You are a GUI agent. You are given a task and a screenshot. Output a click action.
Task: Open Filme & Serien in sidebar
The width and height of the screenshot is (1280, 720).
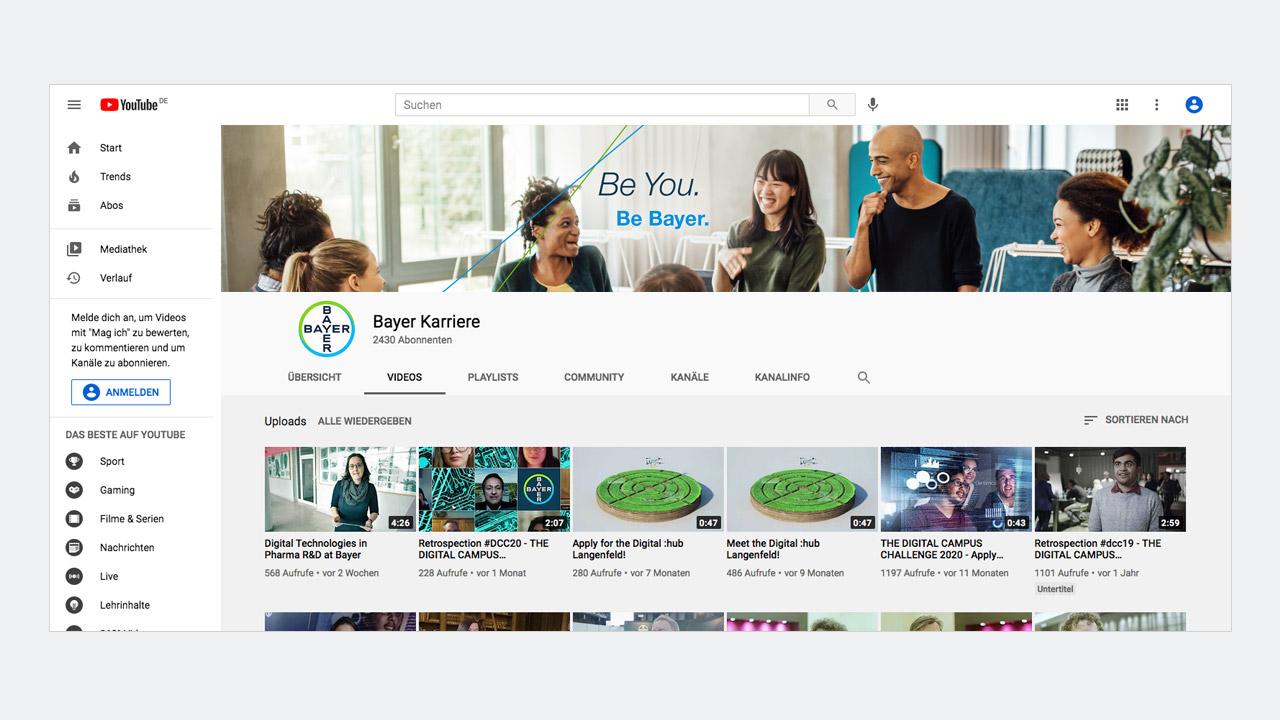coord(132,519)
